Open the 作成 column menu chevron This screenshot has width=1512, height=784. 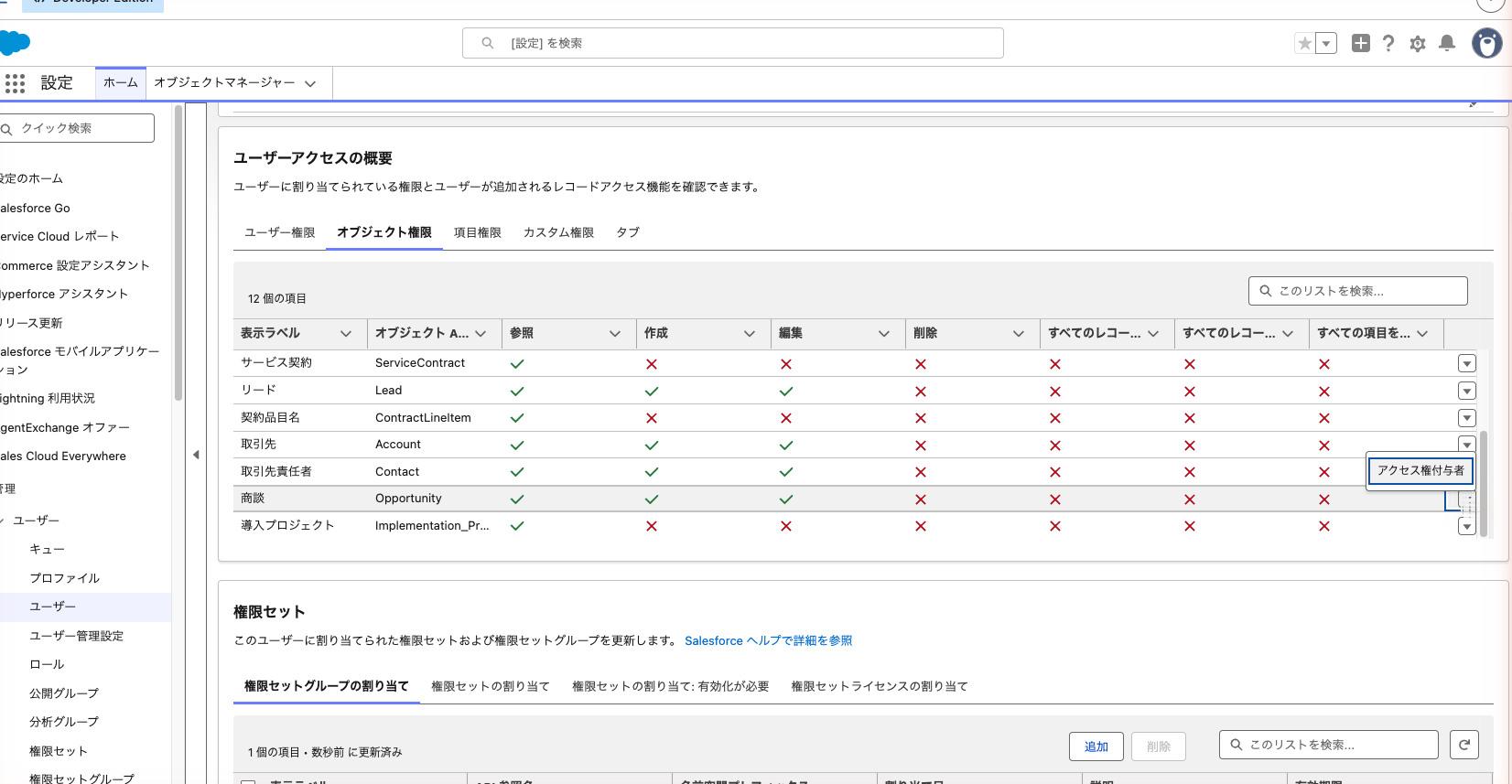[750, 334]
